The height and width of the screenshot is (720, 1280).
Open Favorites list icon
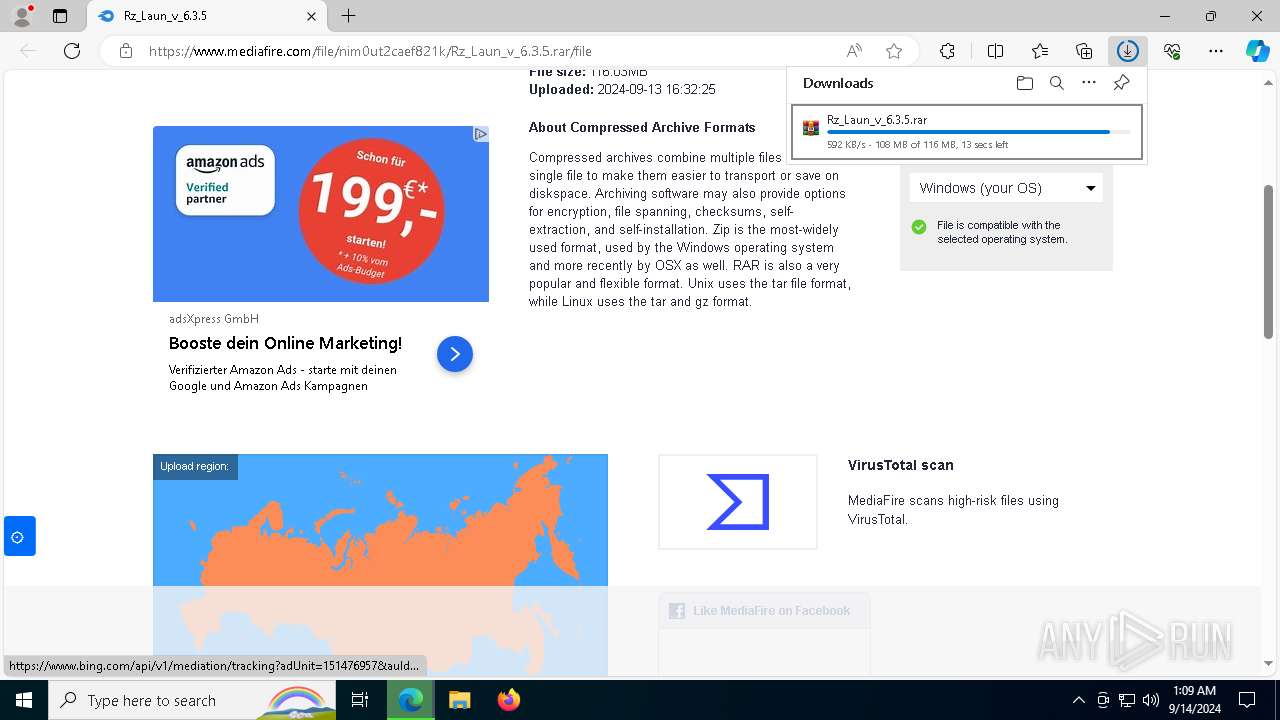[x=1040, y=51]
